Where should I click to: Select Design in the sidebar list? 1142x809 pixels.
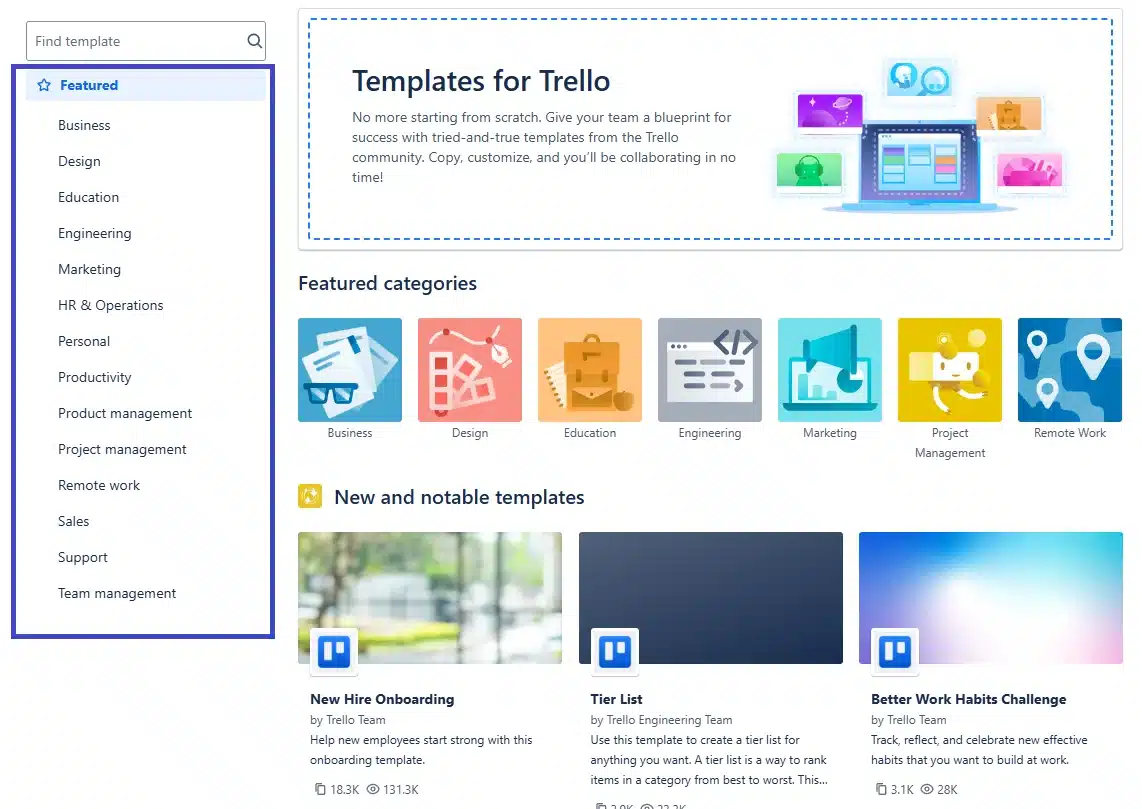pyautogui.click(x=79, y=162)
